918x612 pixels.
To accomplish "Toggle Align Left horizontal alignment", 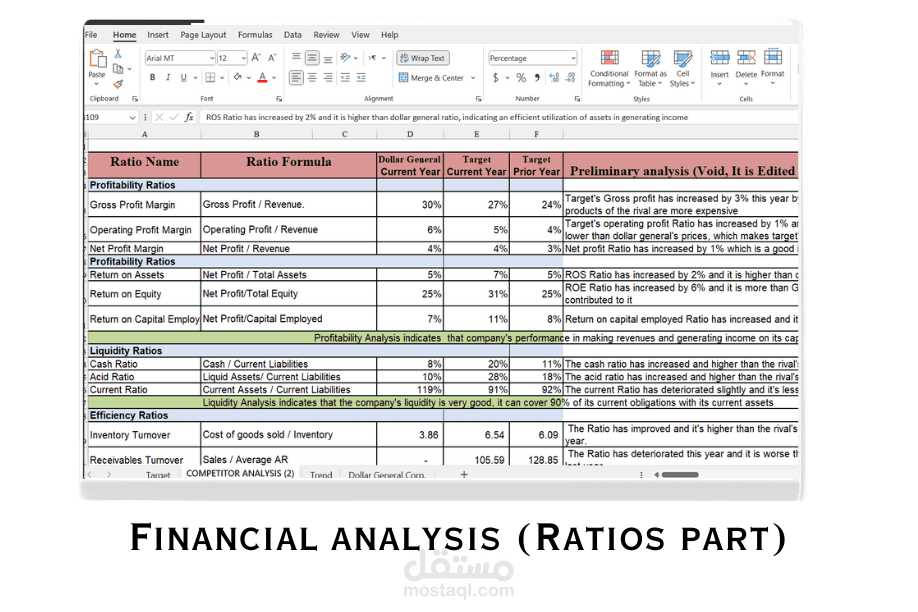I will click(x=296, y=77).
